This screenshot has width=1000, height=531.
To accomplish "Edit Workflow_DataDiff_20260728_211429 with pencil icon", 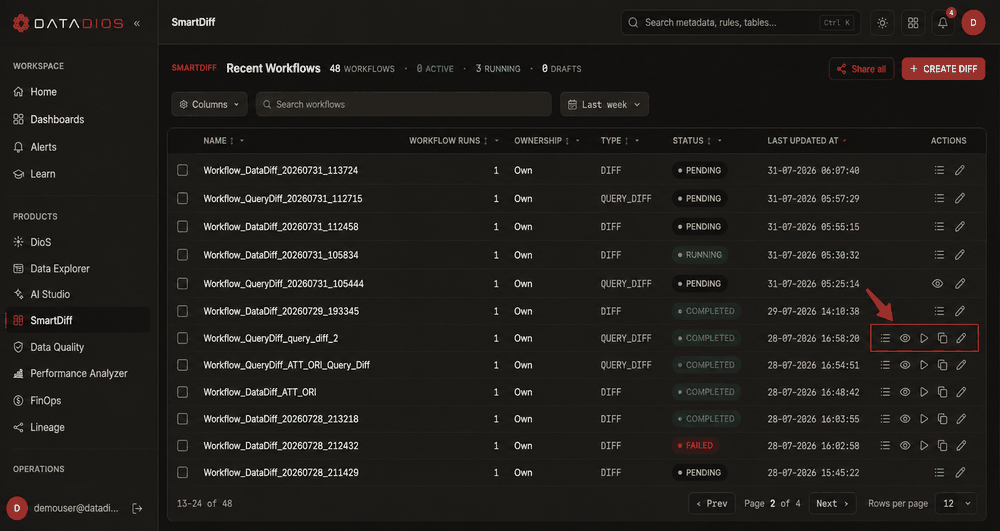I will click(x=960, y=472).
